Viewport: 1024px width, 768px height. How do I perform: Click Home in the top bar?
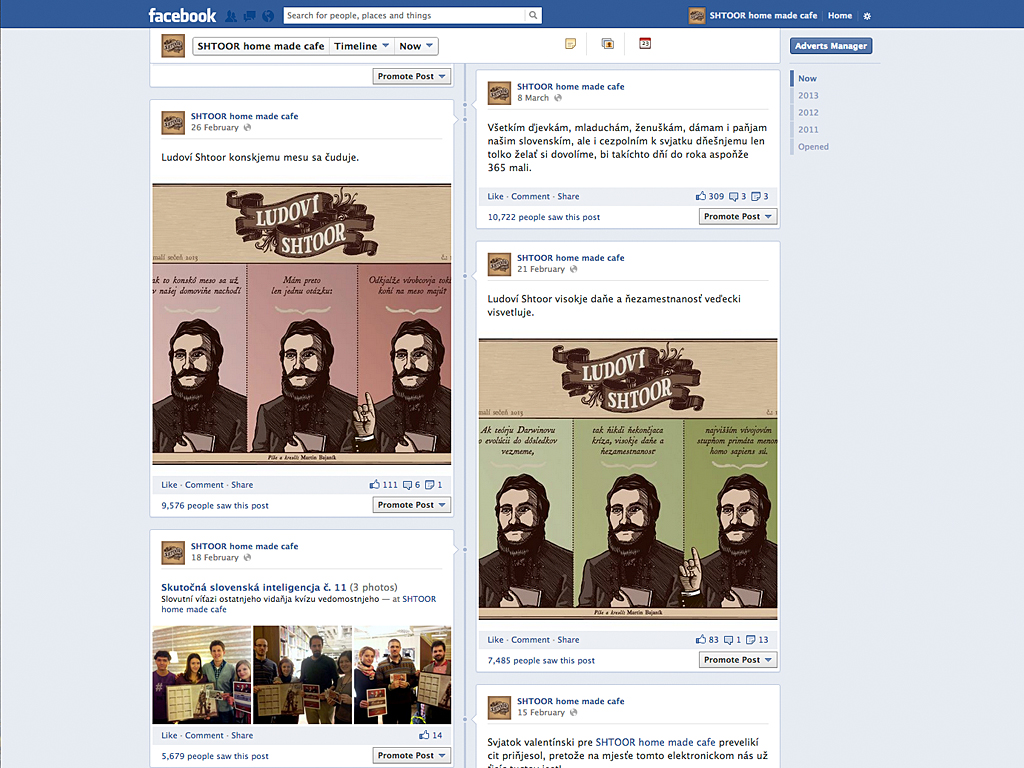[840, 16]
